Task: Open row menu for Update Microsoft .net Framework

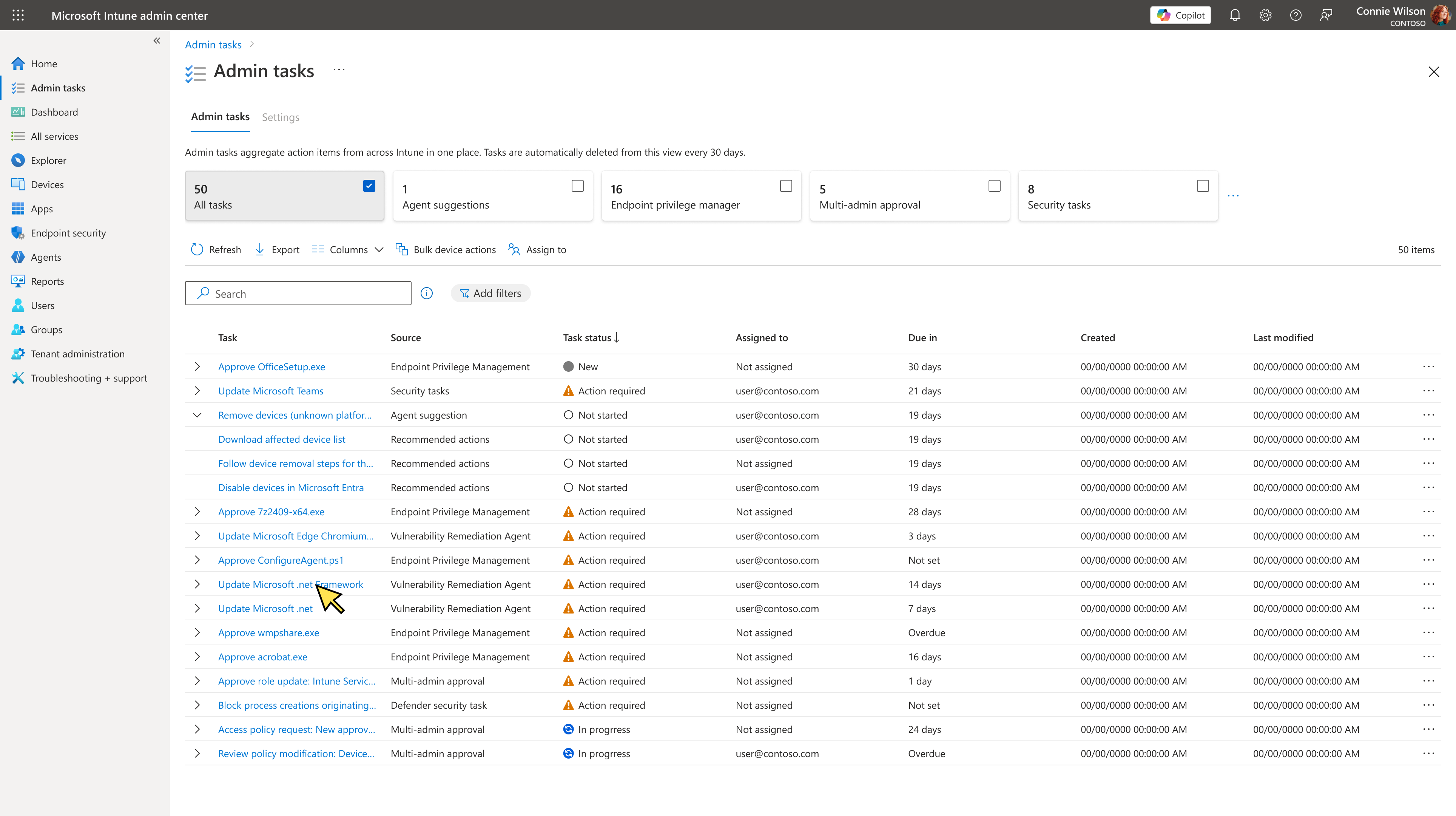Action: [x=1428, y=584]
